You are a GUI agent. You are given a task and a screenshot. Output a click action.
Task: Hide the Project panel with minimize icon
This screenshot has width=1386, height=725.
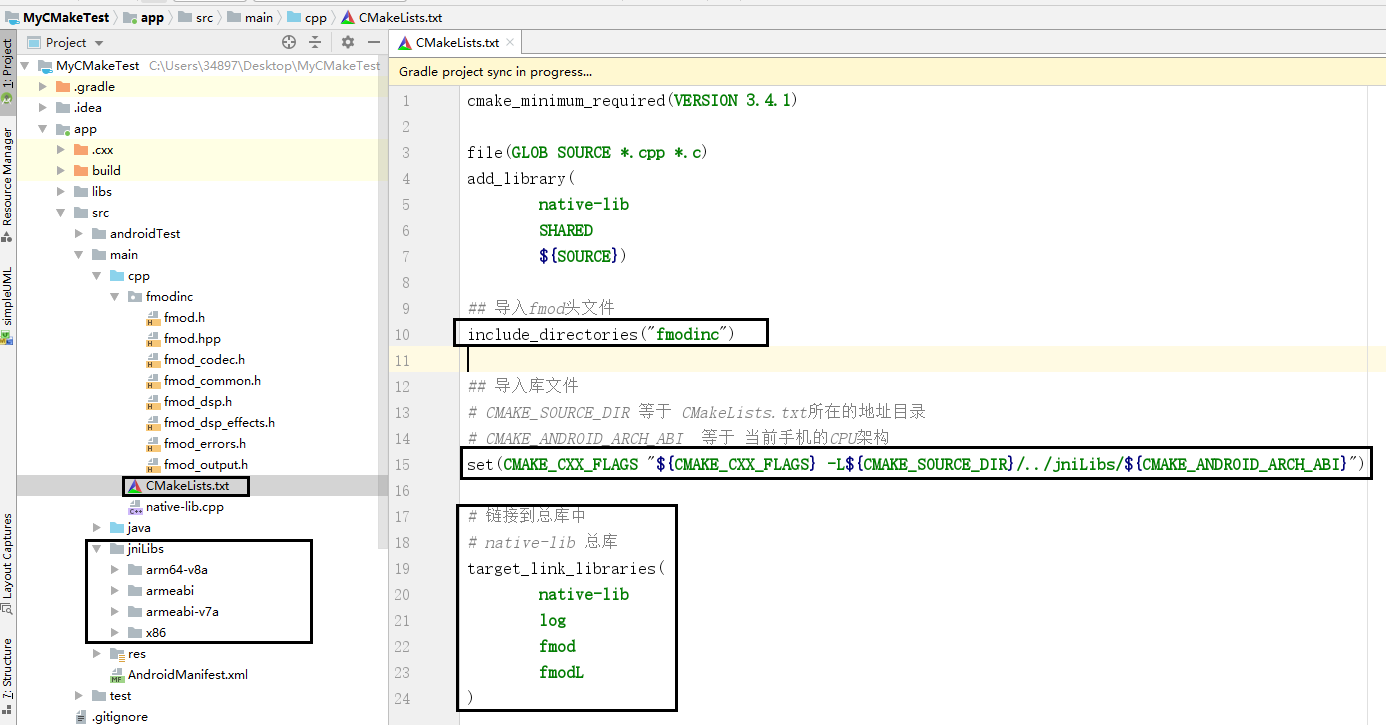click(374, 42)
